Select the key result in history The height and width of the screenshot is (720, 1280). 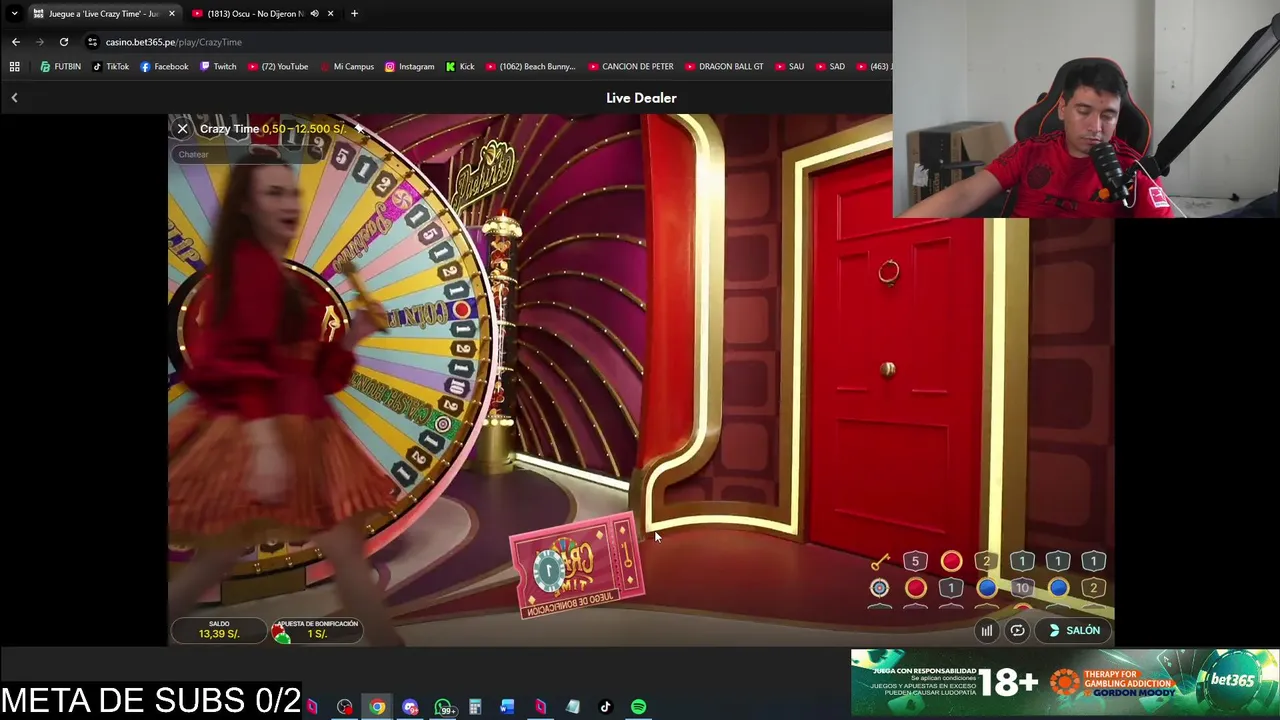coord(879,562)
